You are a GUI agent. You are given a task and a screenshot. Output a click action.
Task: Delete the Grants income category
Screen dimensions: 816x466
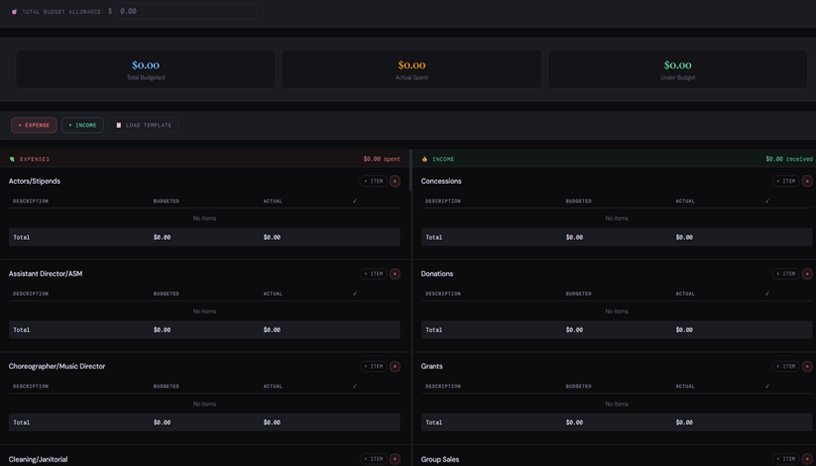tap(807, 367)
